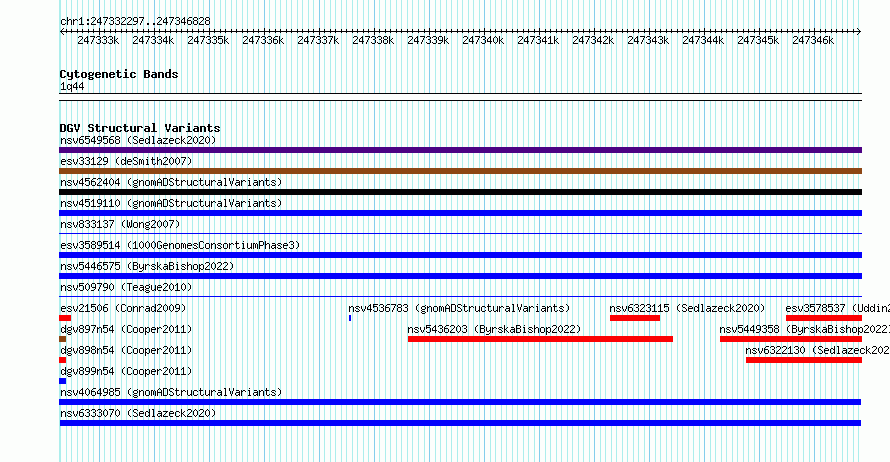Click the blue nsv4064985 variant bar
This screenshot has height=462, width=890.
coord(460,402)
